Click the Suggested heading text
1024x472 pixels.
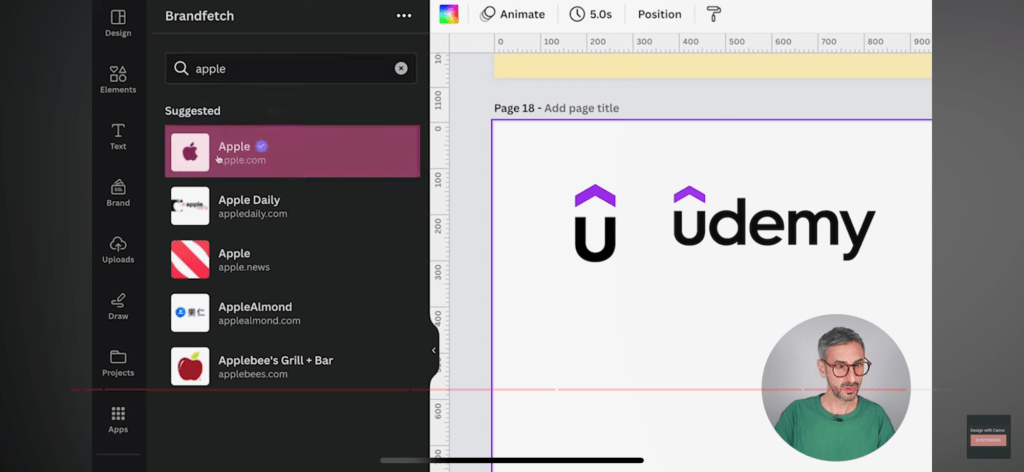coord(193,111)
